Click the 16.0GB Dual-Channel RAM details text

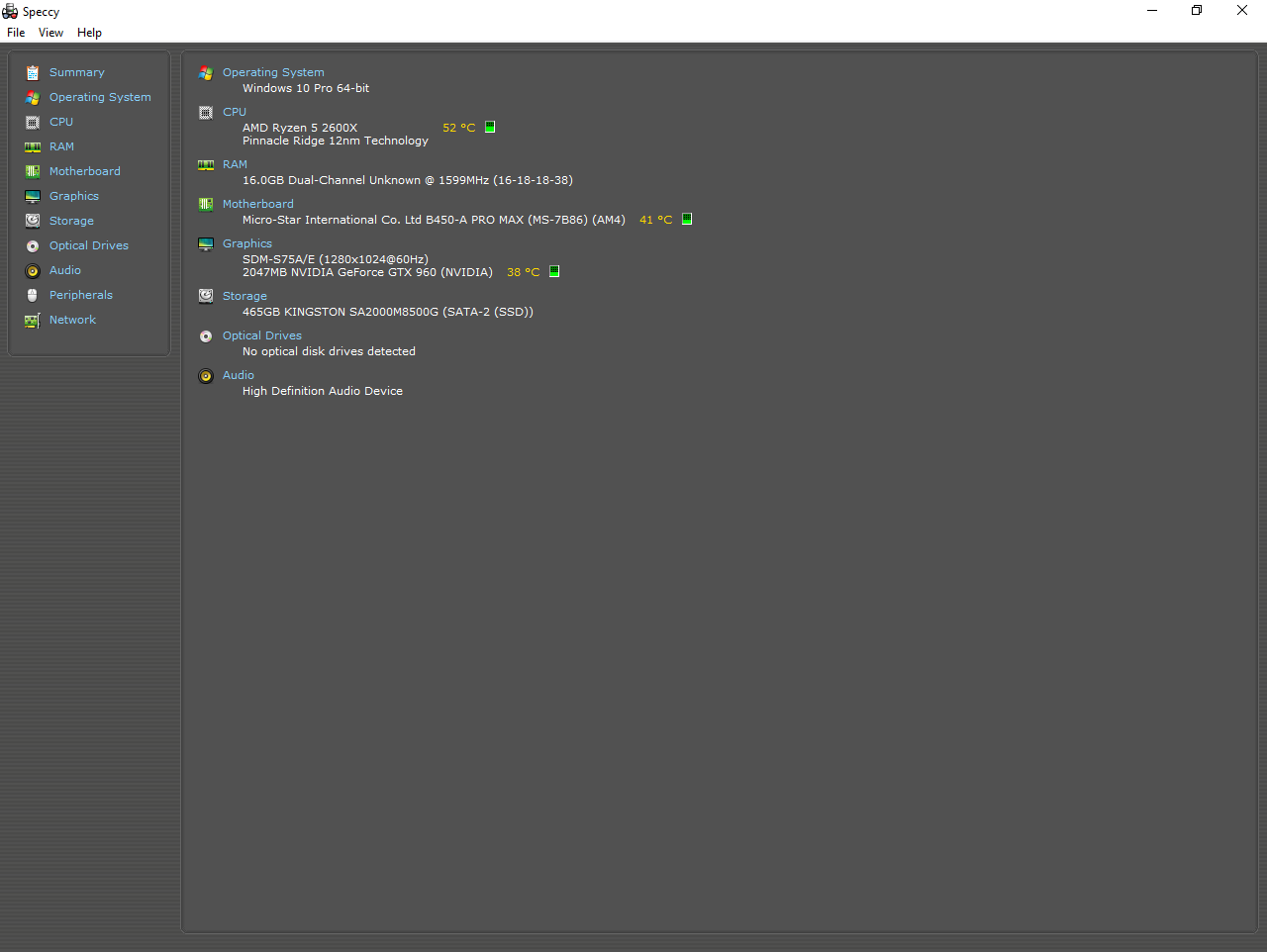[408, 180]
